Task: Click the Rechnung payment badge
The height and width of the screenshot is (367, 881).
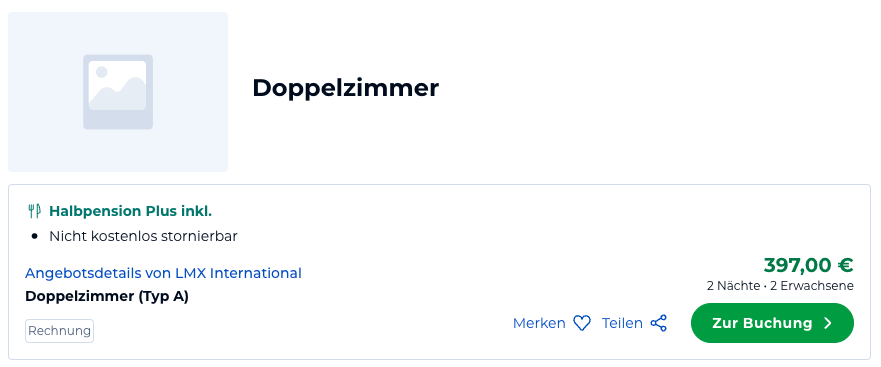Action: 60,331
